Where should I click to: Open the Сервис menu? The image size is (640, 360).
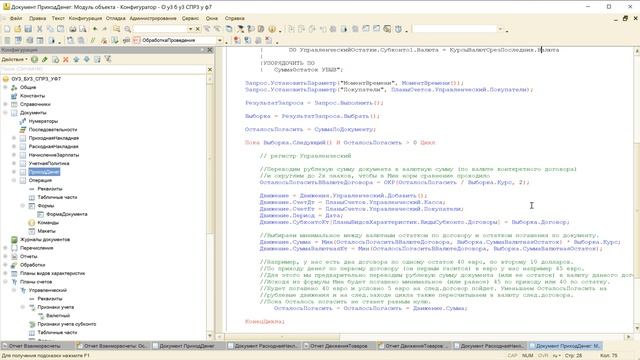190,18
